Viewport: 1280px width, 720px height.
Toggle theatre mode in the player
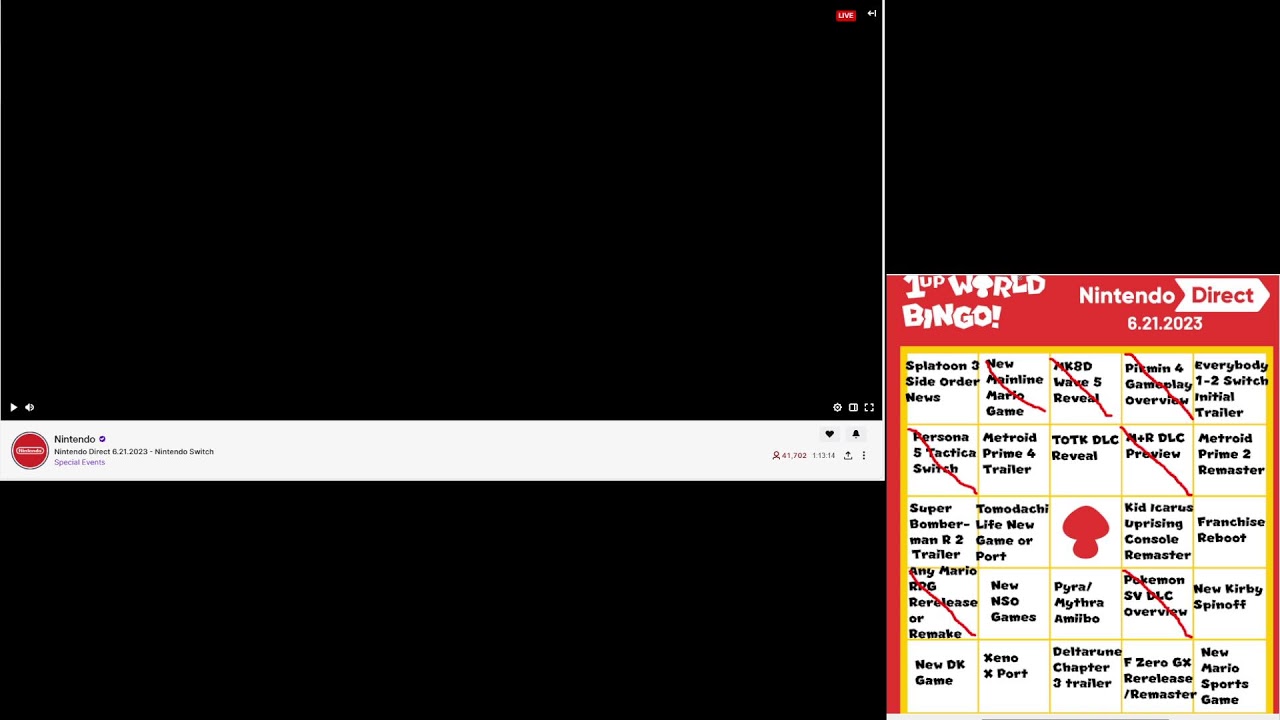coord(853,407)
